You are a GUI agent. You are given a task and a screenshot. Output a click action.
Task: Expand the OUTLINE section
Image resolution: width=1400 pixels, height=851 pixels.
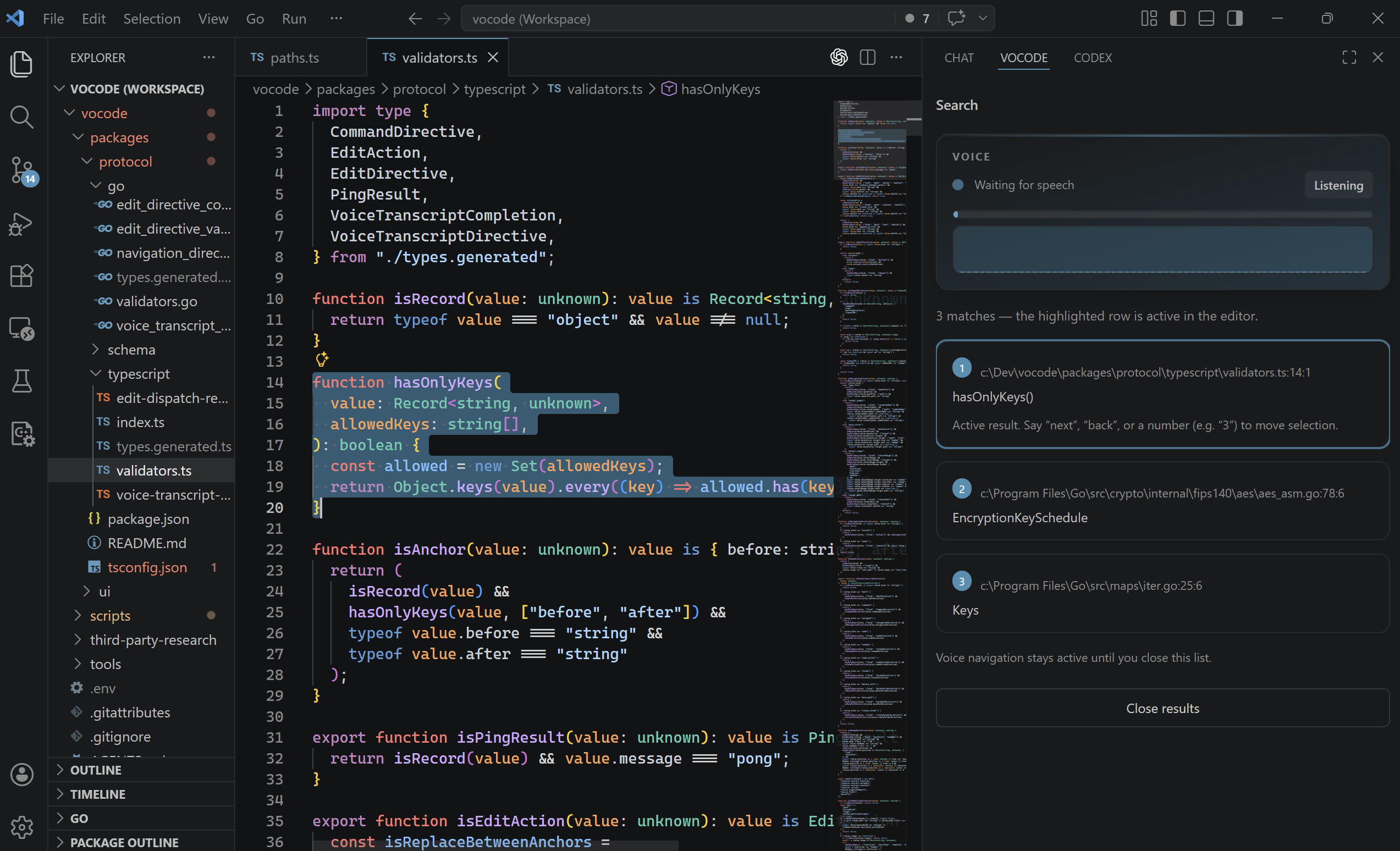(96, 770)
